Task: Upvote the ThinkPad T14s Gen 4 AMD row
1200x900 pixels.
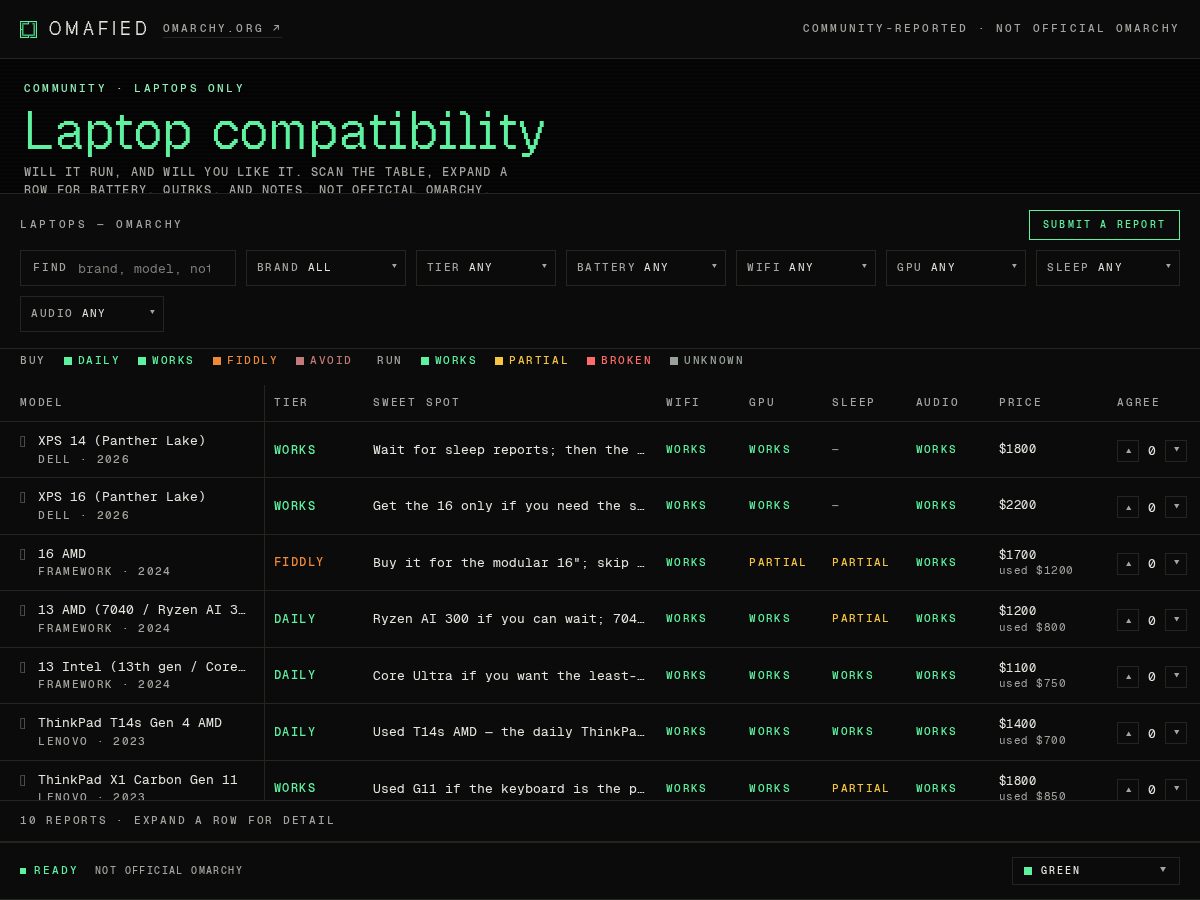Action: tap(1128, 733)
